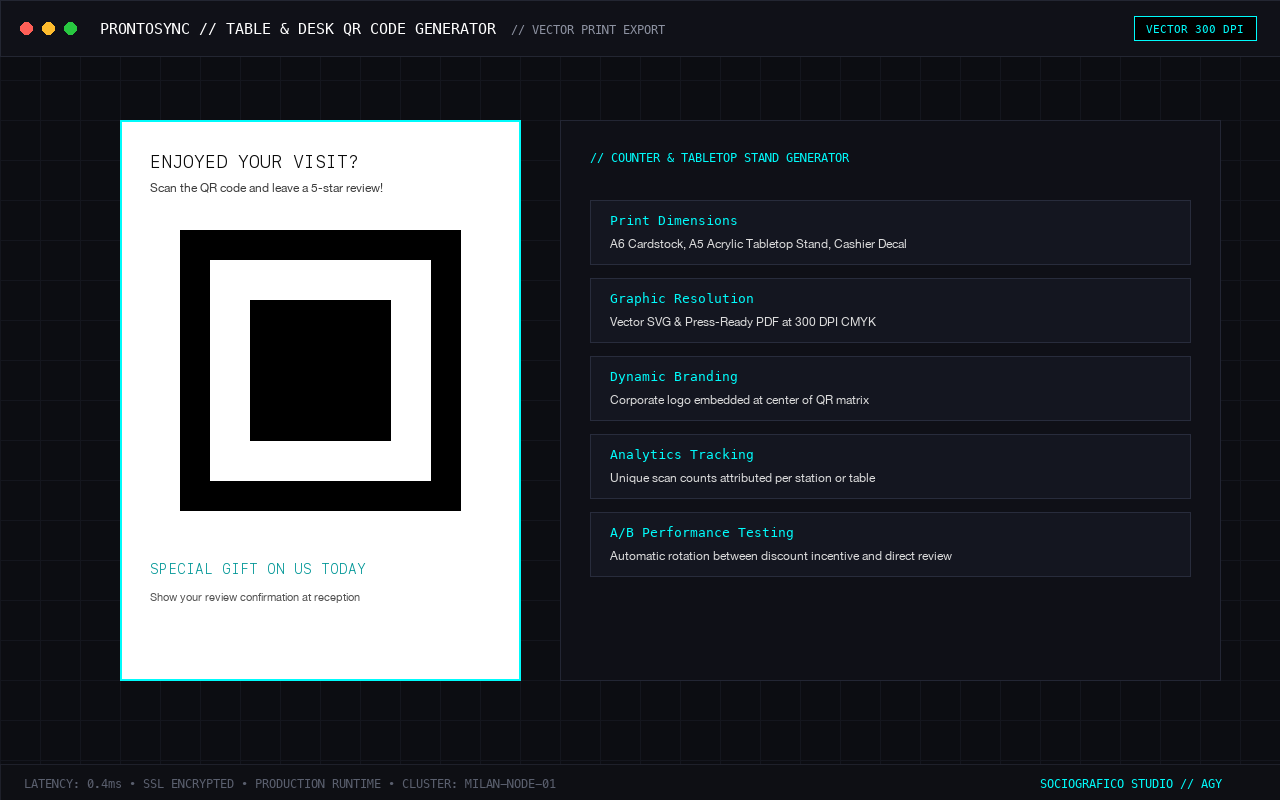Click the VECTOR 300 DPI badge
This screenshot has height=800, width=1280.
[x=1195, y=29]
